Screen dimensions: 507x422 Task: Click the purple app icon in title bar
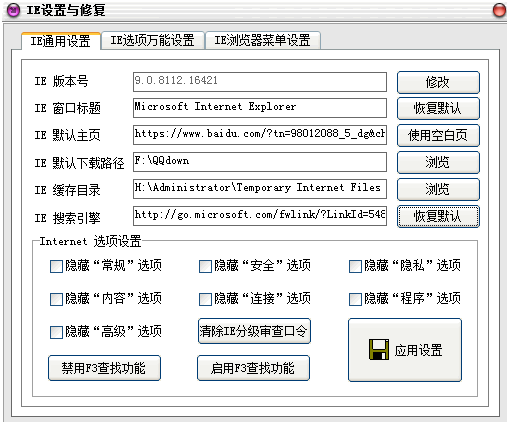point(13,10)
